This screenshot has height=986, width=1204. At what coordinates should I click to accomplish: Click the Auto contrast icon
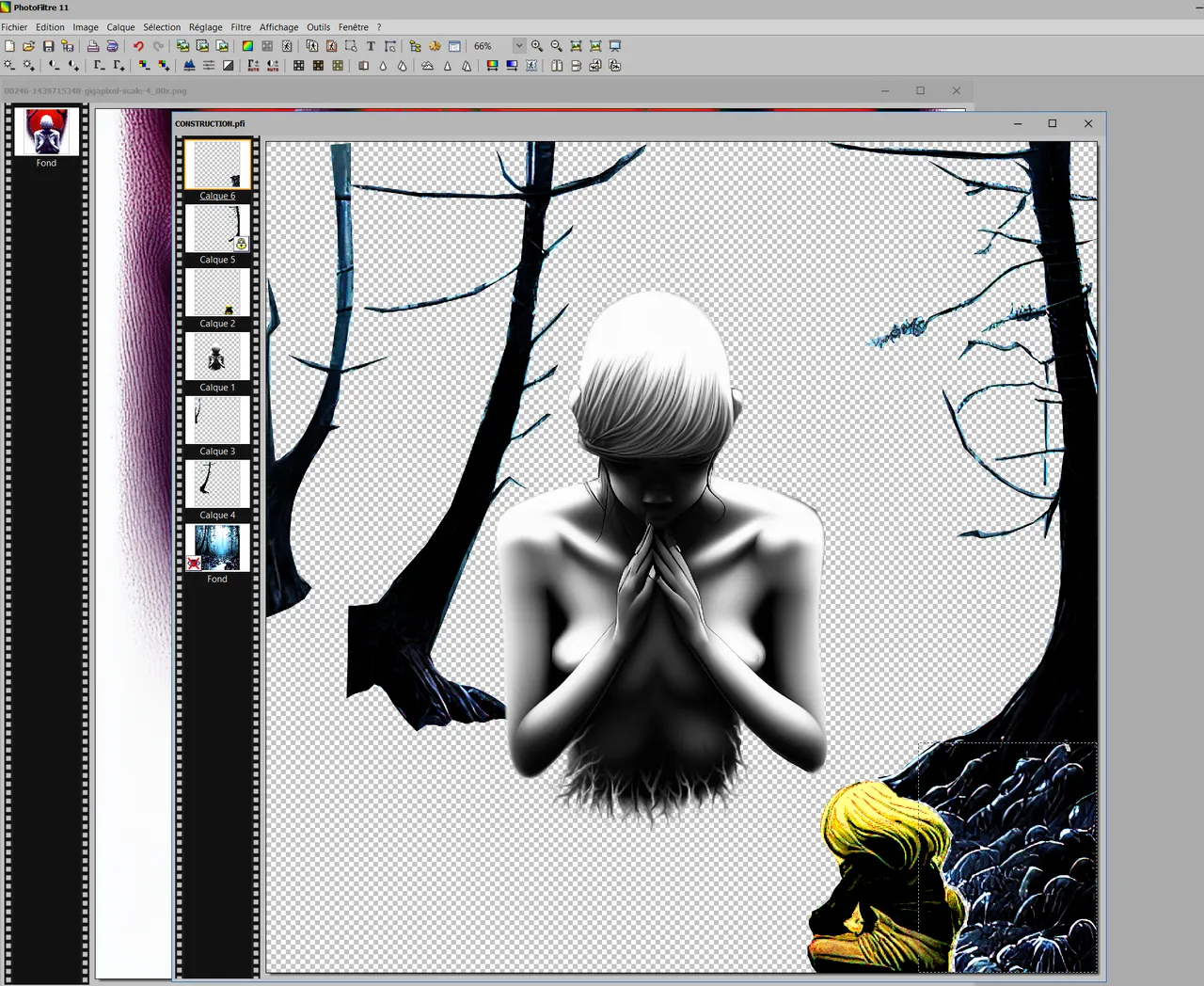point(273,66)
